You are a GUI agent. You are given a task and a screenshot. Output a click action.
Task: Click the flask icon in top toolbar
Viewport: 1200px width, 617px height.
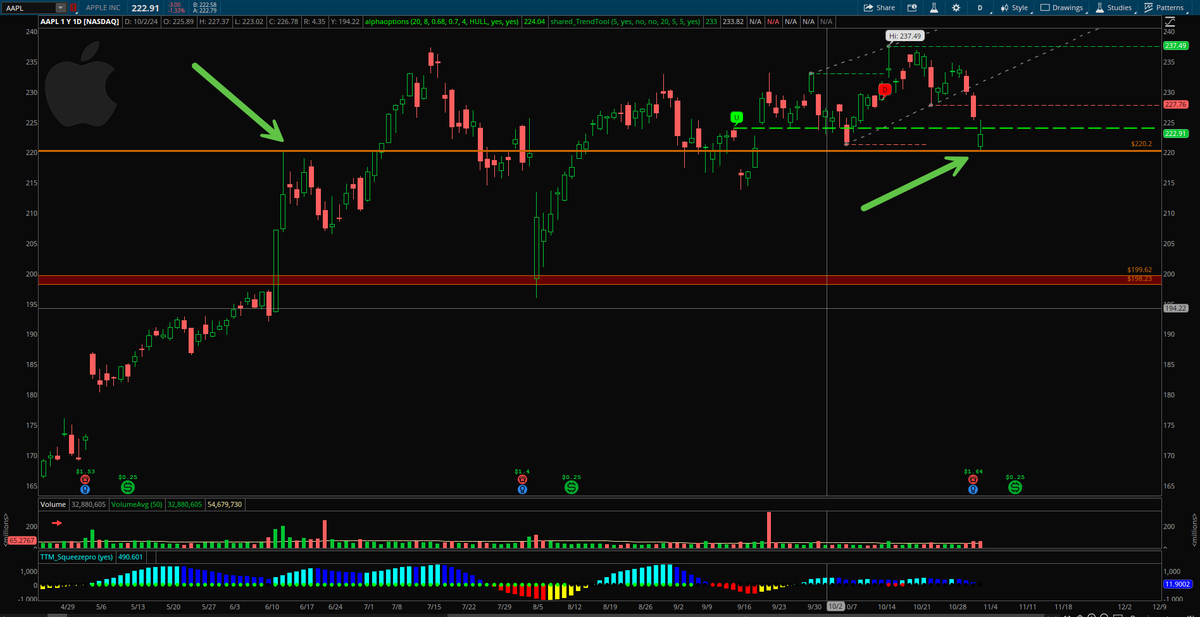935,7
